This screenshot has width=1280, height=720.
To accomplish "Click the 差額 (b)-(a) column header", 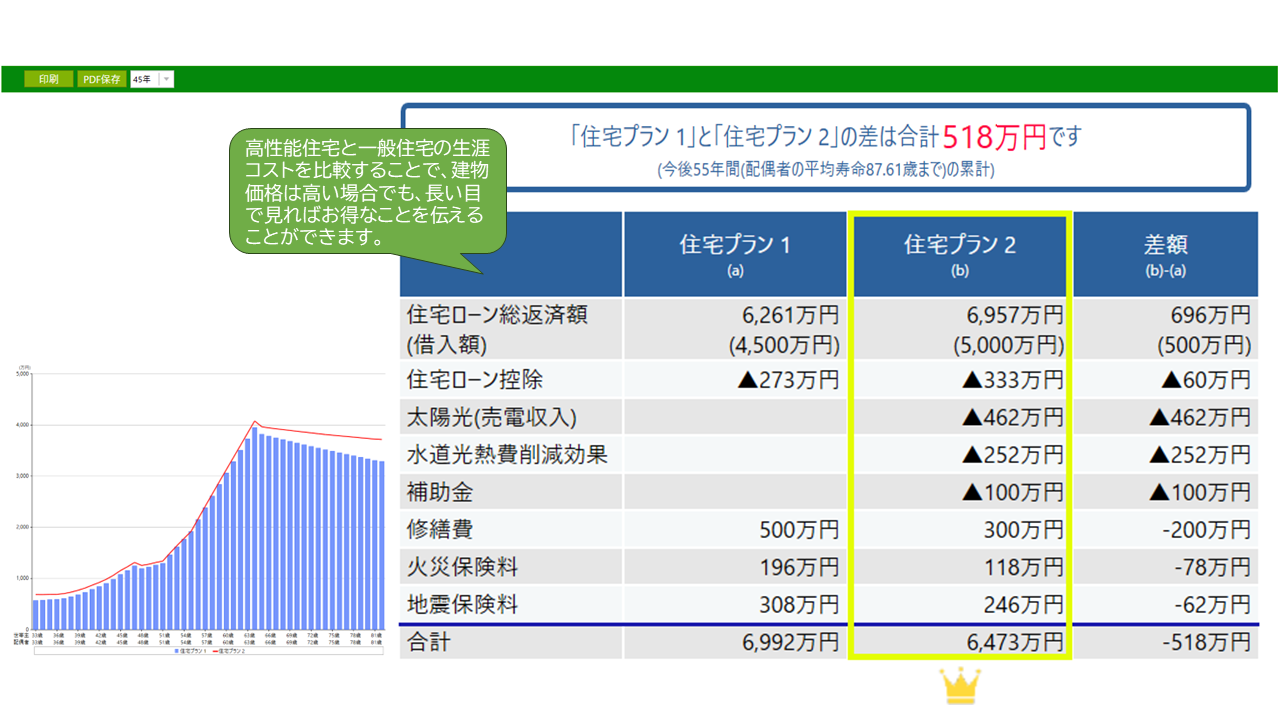I will pos(1165,255).
